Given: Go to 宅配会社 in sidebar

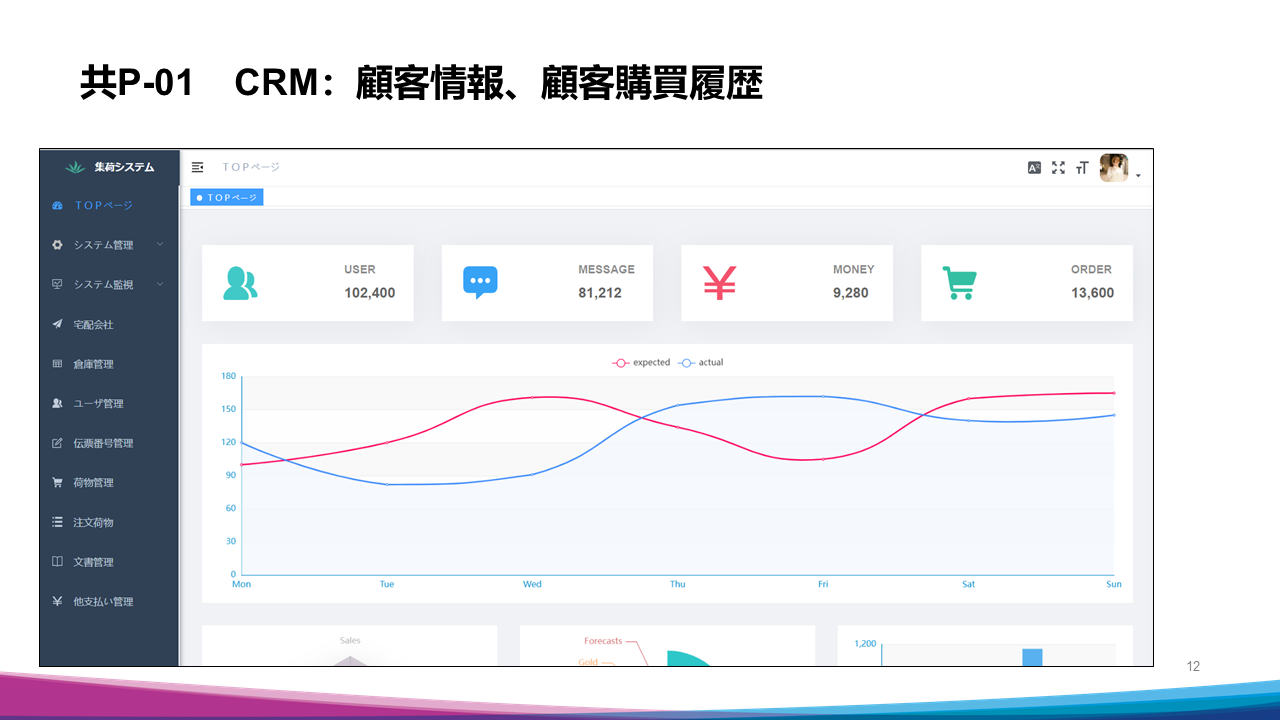Looking at the screenshot, I should (x=109, y=324).
